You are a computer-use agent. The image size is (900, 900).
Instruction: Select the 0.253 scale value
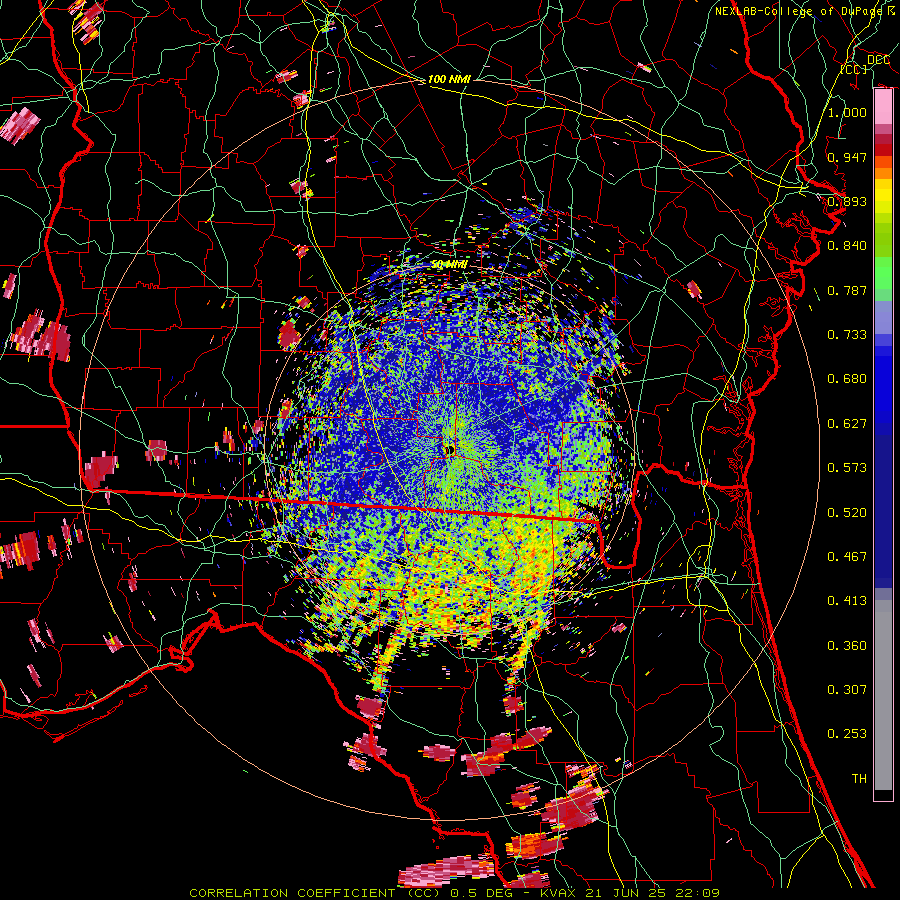(847, 734)
